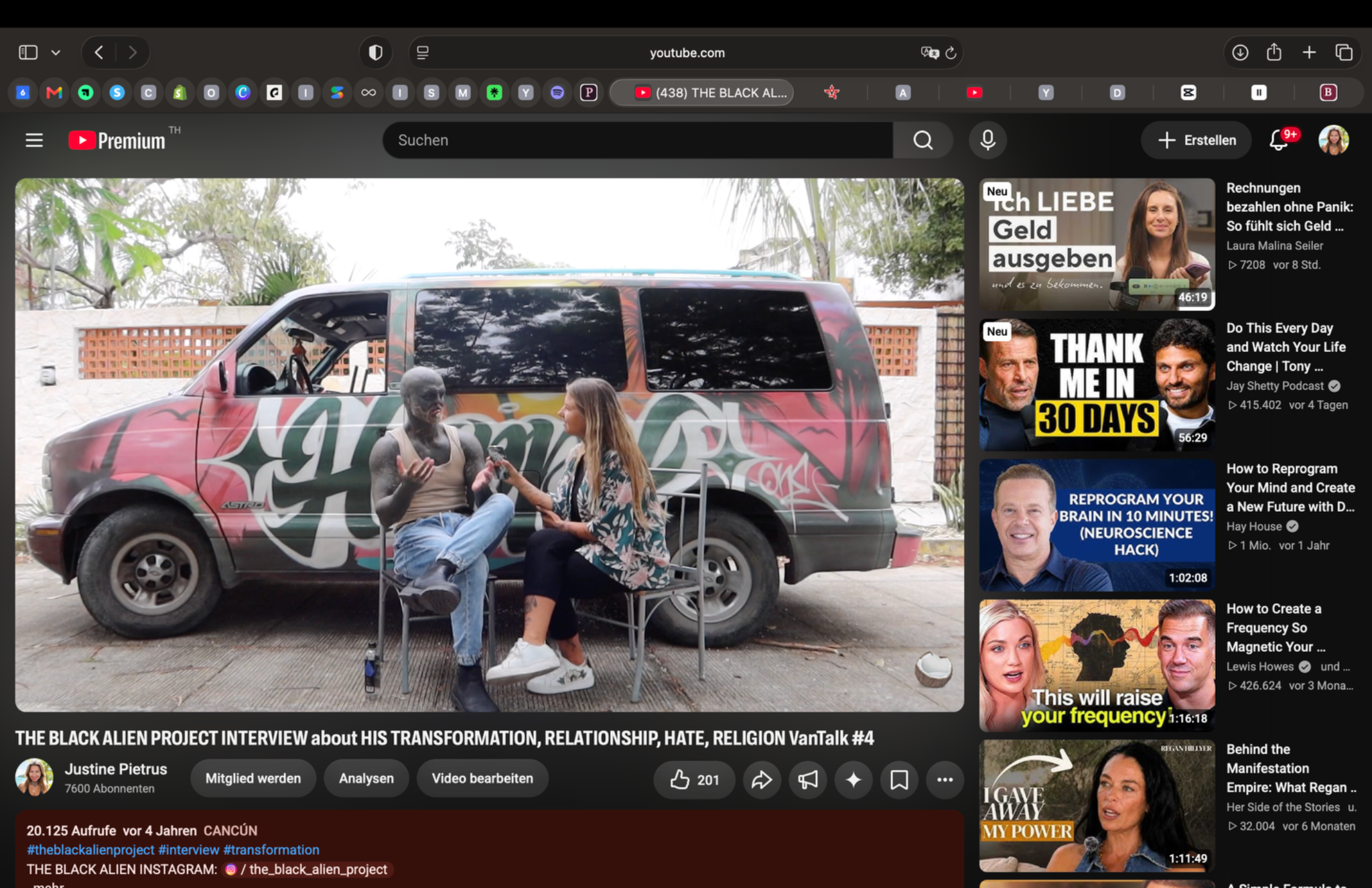The width and height of the screenshot is (1372, 888).
Task: Show Safari tab overview
Action: tap(1344, 52)
